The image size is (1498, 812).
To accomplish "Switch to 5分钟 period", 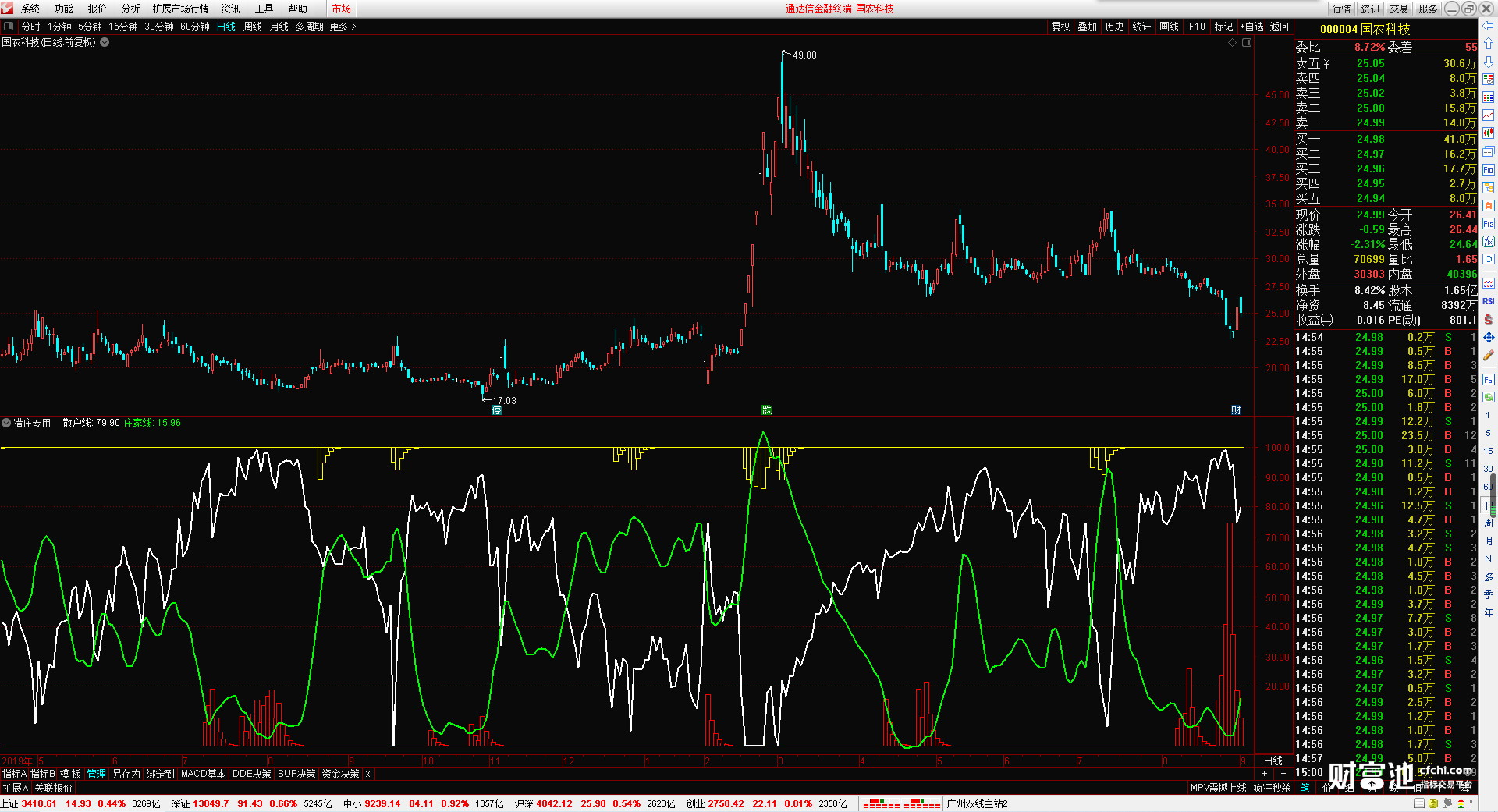I will [x=90, y=27].
